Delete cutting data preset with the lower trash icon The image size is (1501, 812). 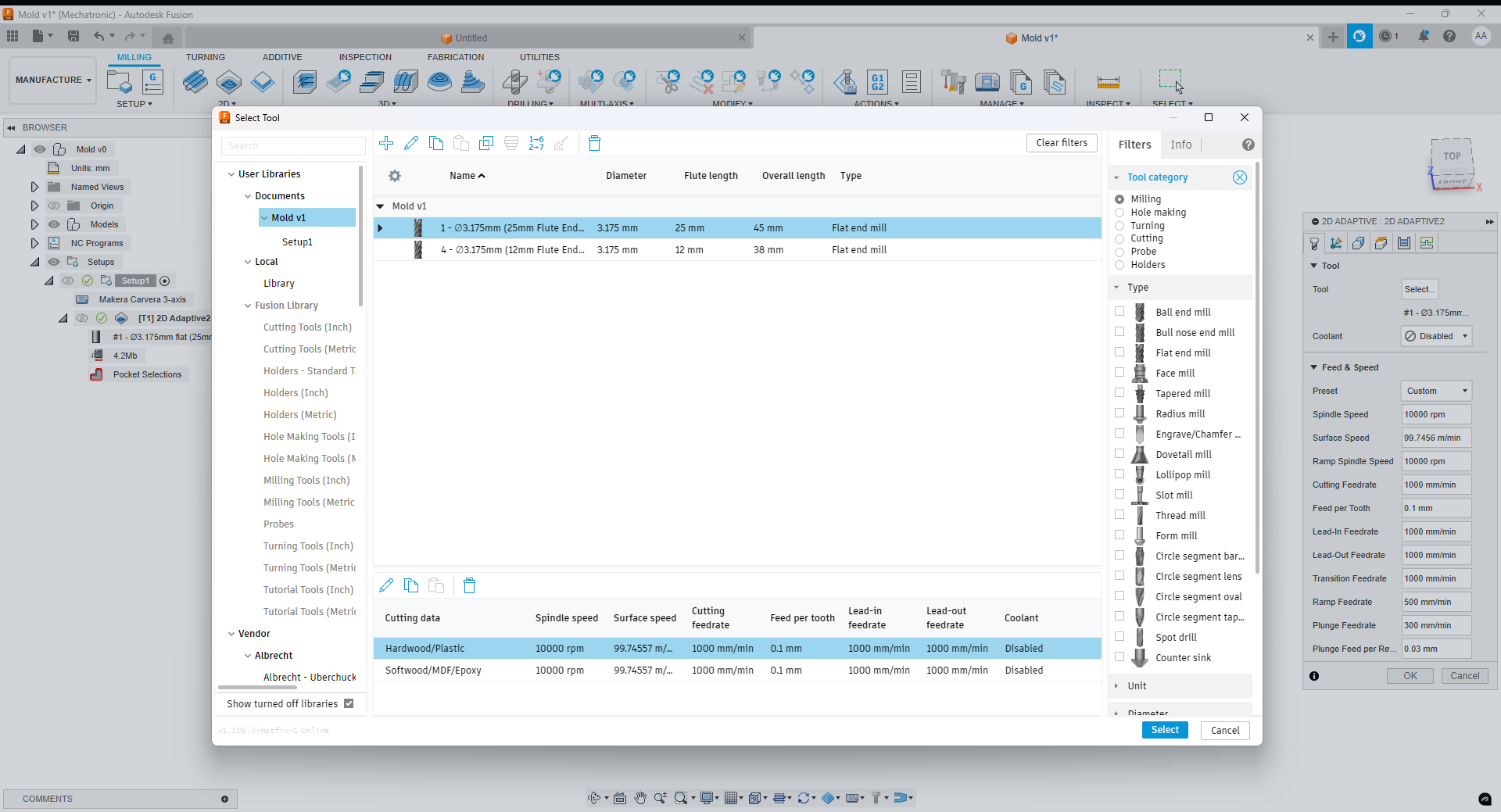tap(469, 585)
